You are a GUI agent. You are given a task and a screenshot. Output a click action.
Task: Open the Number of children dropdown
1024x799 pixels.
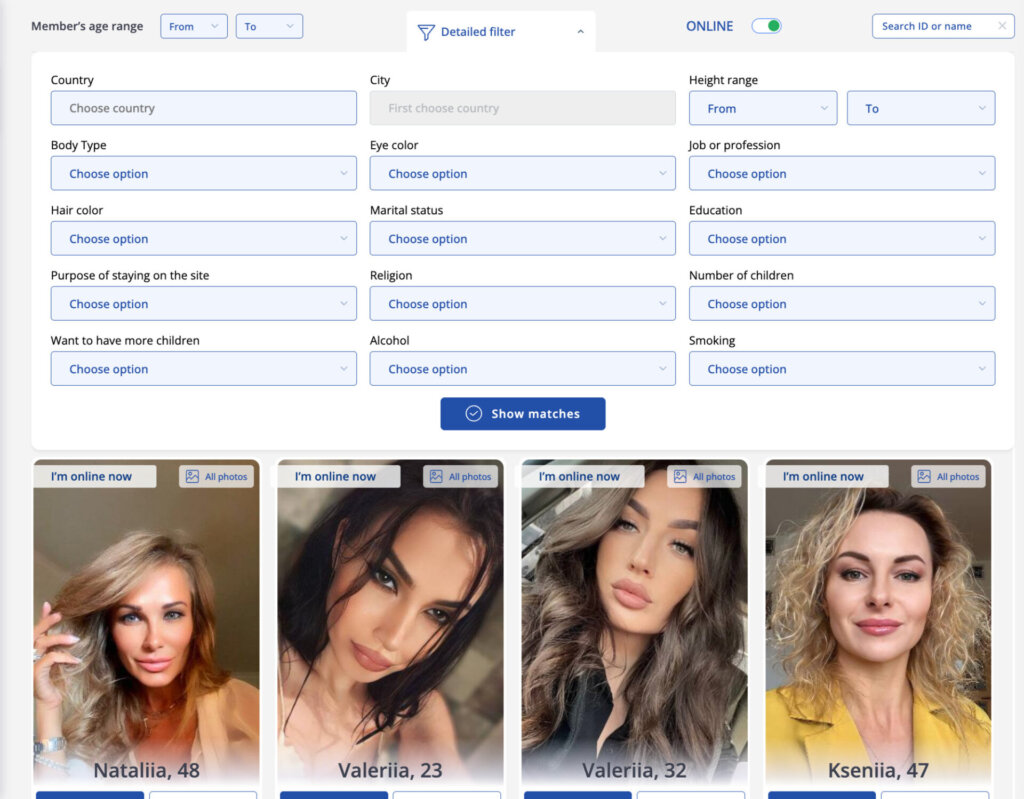pyautogui.click(x=841, y=303)
